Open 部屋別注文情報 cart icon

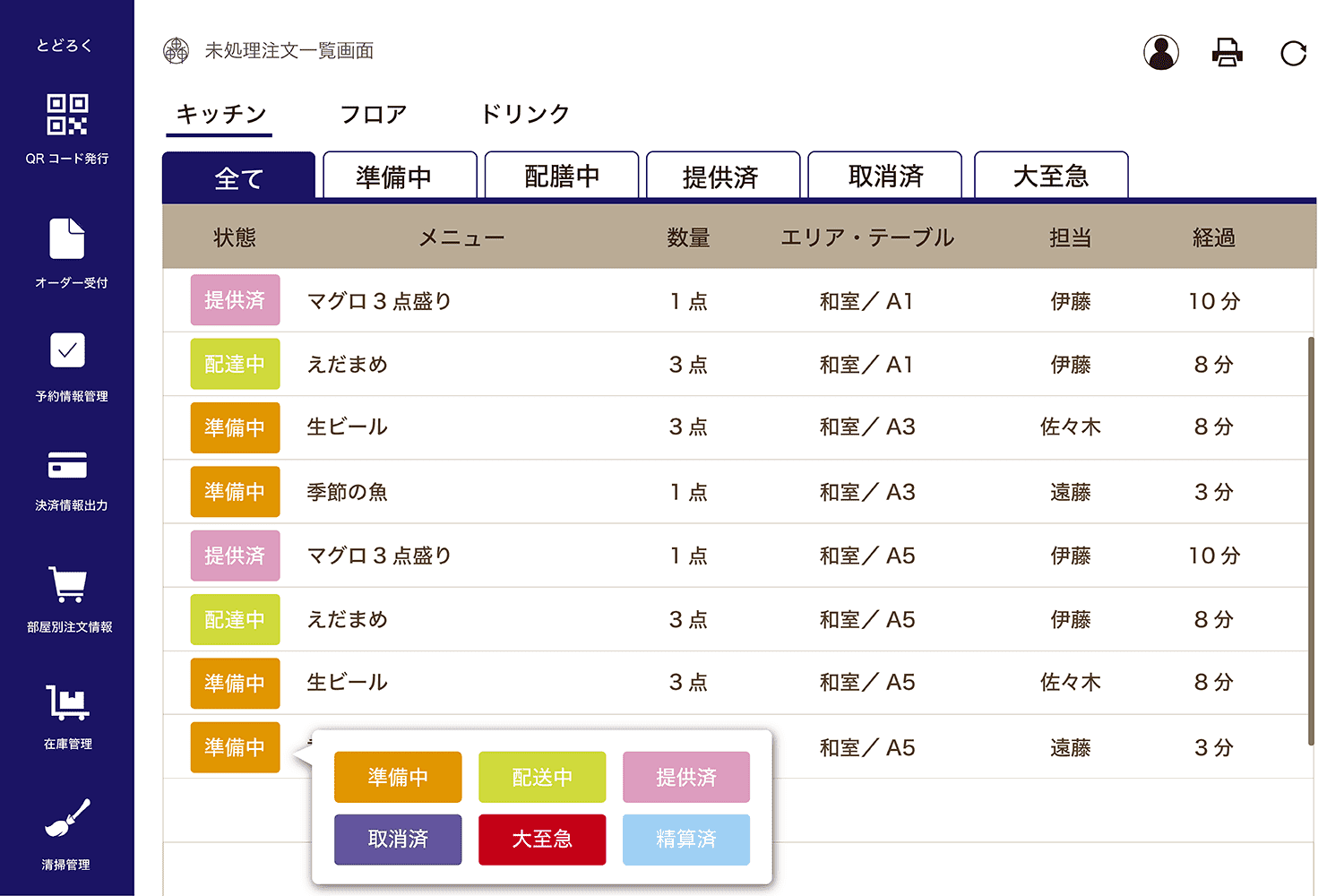click(x=67, y=585)
